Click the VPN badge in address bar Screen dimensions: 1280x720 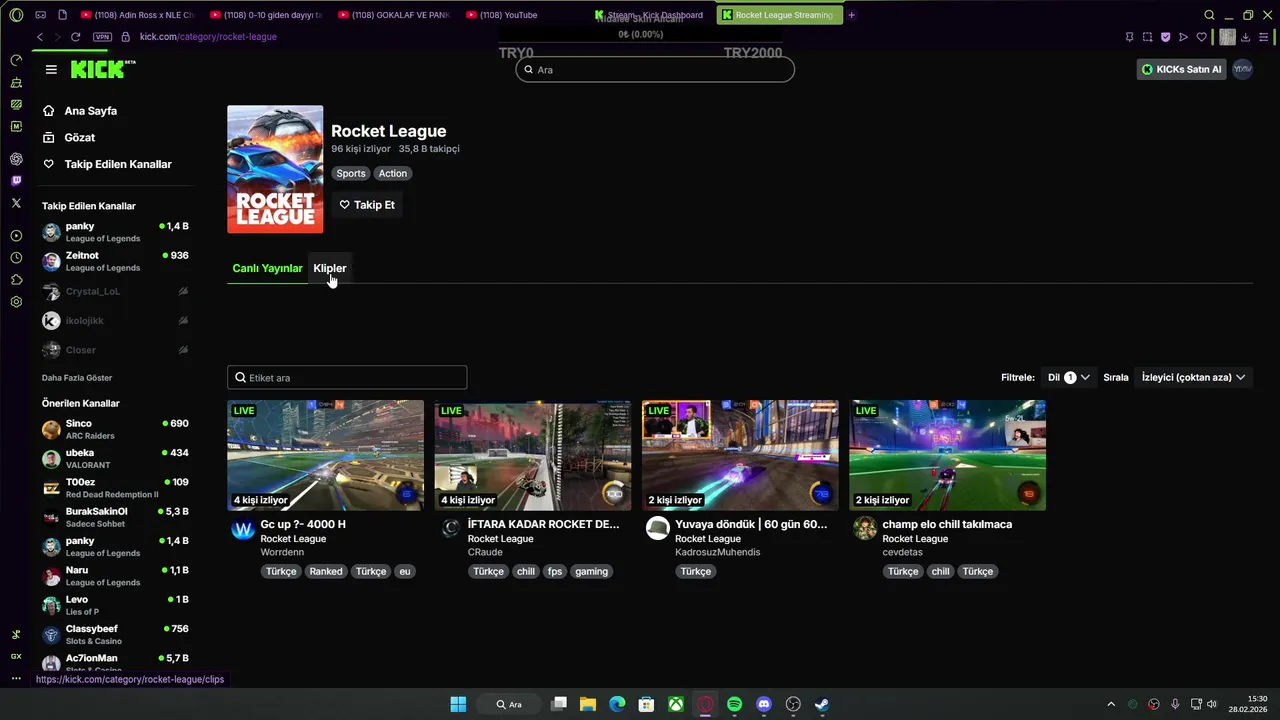[102, 37]
